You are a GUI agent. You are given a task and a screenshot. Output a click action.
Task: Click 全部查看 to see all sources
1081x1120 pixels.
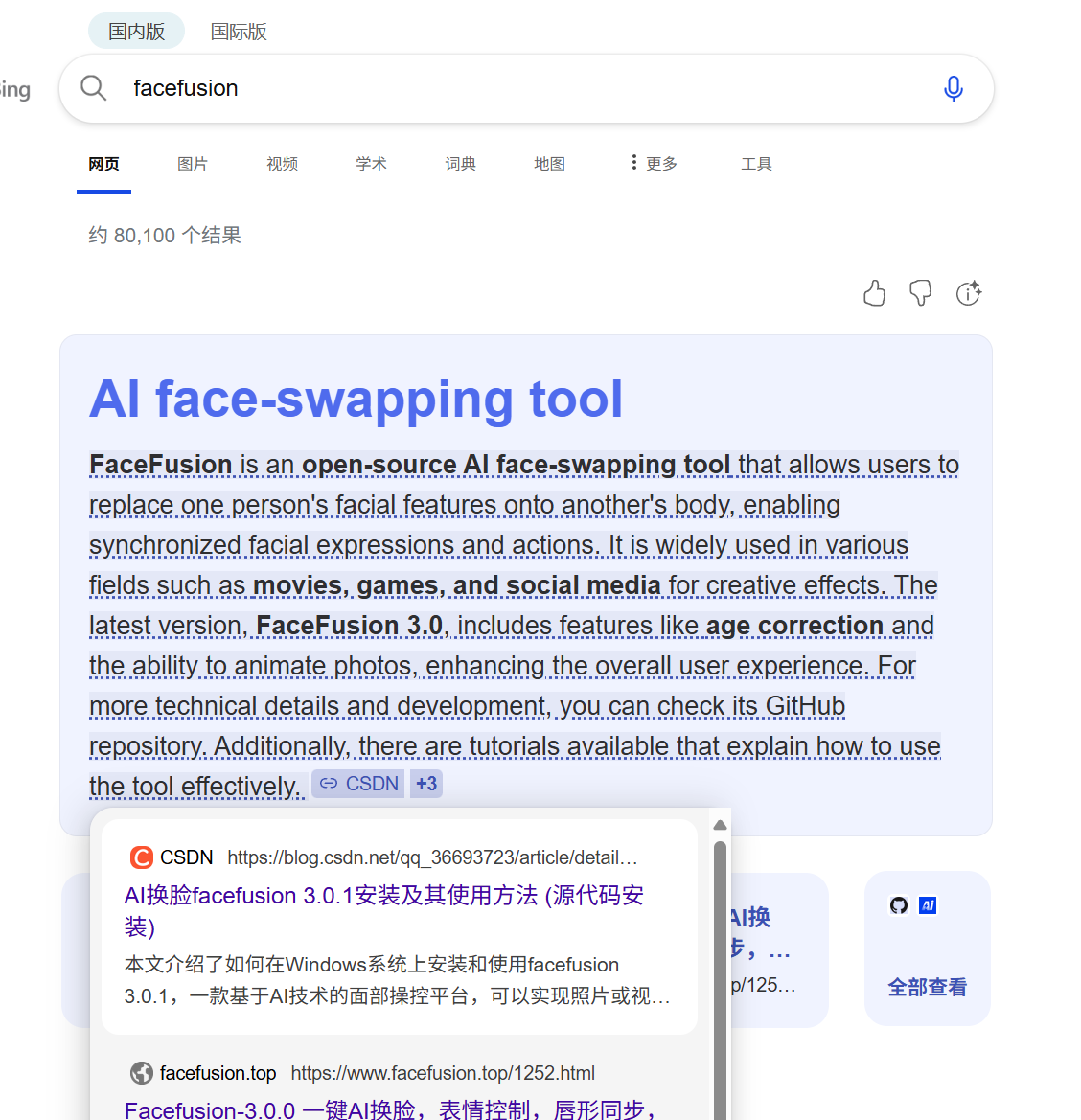pyautogui.click(x=927, y=987)
